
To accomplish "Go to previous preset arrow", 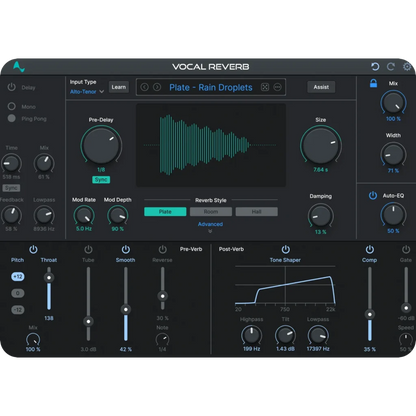I will click(144, 87).
